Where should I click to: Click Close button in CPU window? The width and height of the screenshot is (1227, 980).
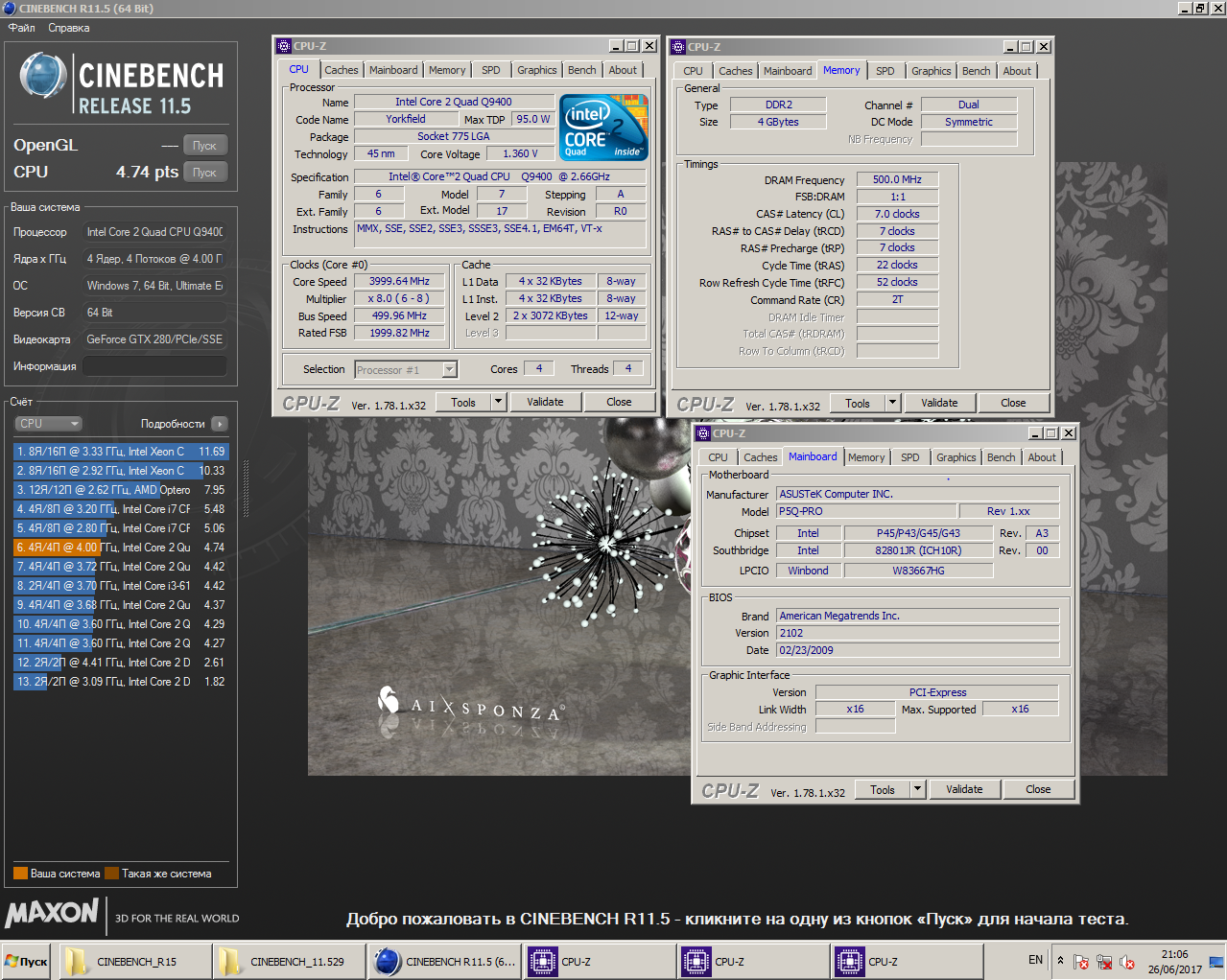[619, 402]
